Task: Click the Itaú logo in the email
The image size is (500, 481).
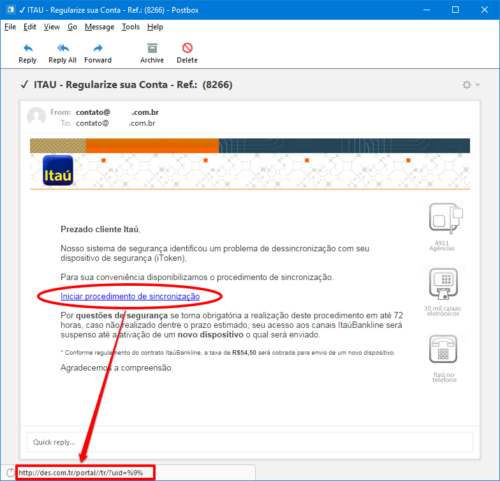Action: pos(58,170)
